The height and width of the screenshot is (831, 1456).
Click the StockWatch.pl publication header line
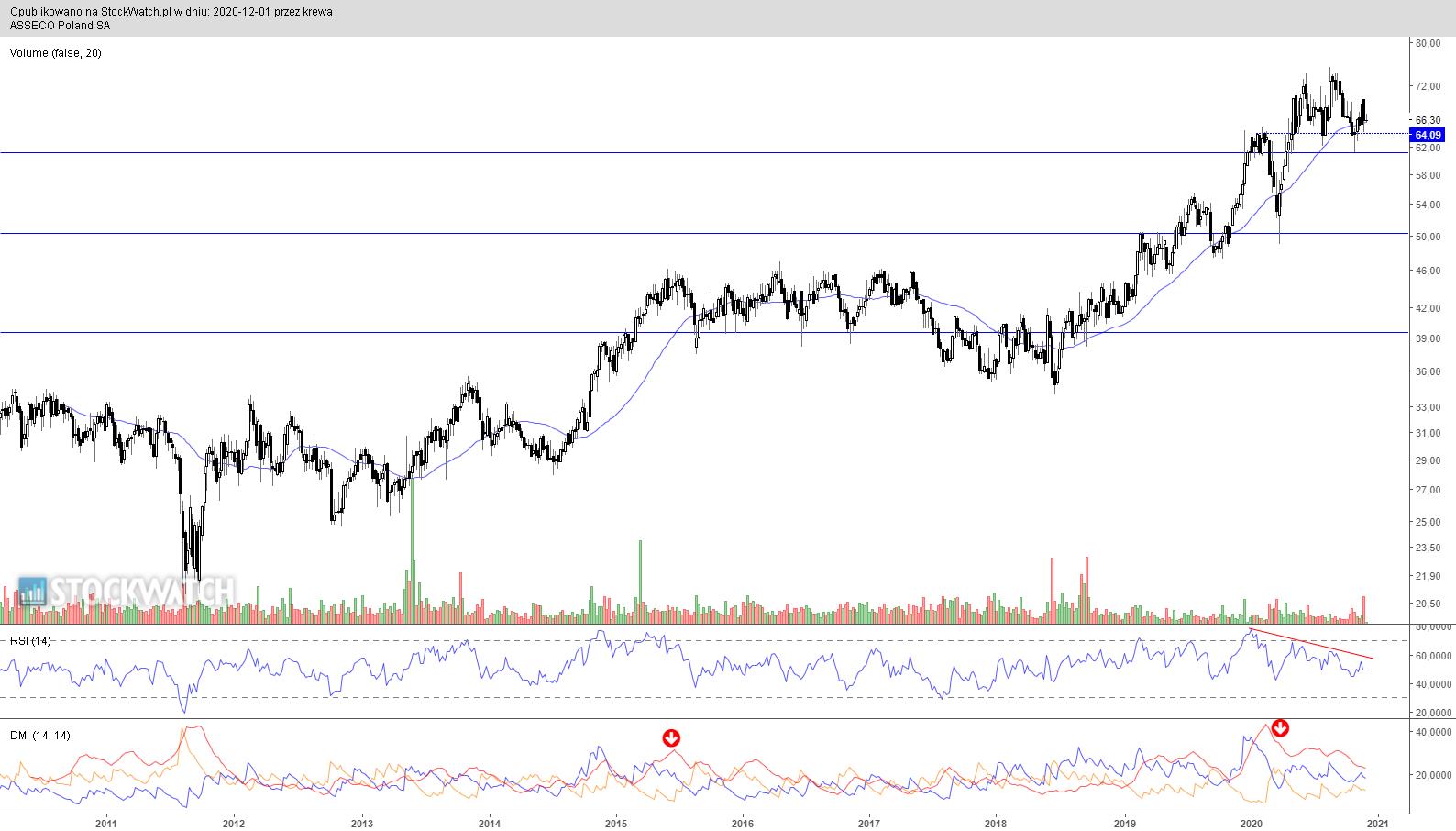pyautogui.click(x=171, y=12)
